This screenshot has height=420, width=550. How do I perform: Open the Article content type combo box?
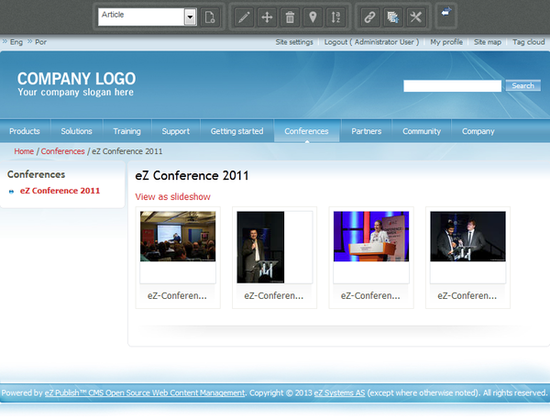pos(147,17)
